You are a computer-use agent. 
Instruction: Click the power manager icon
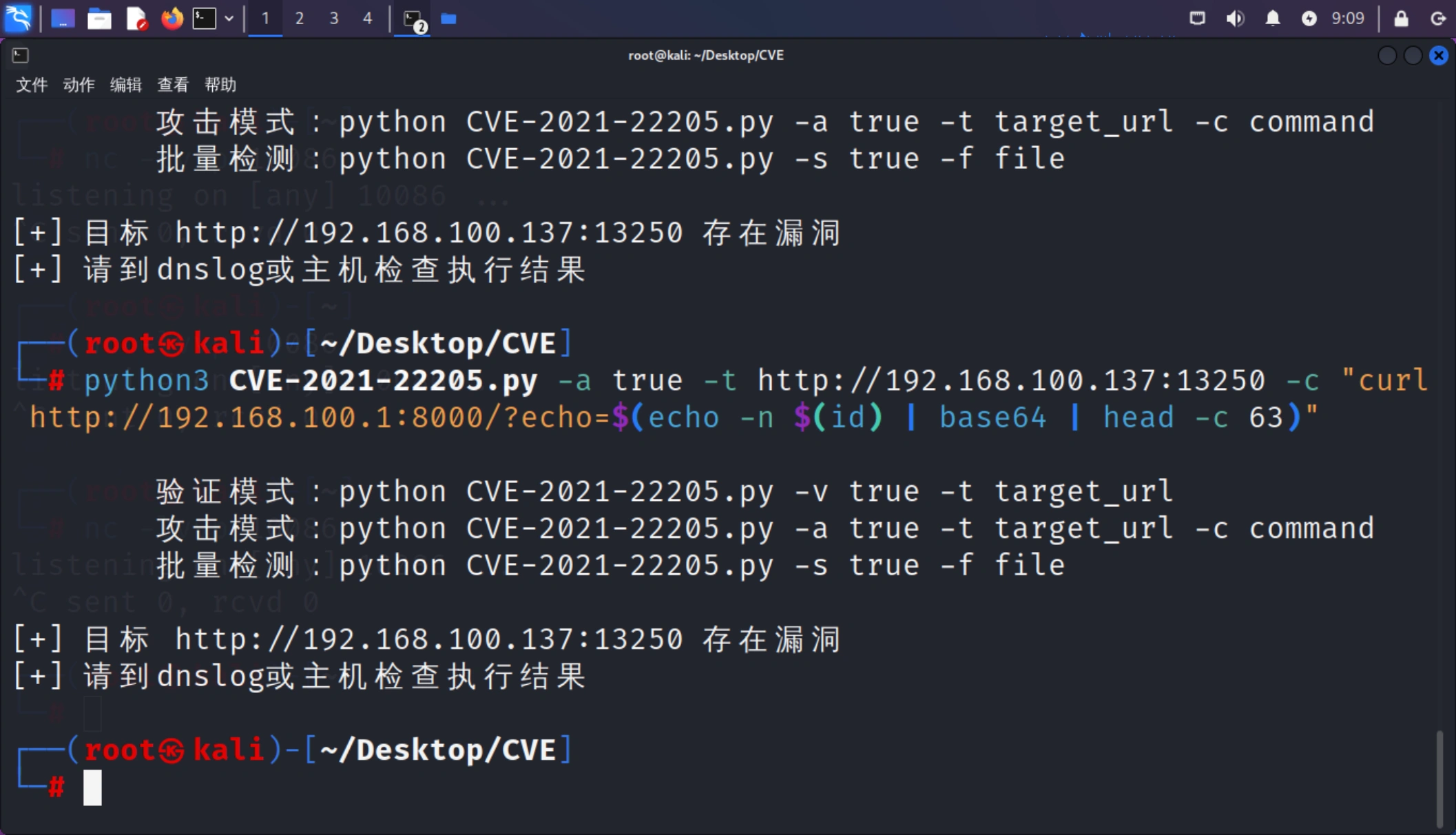click(1309, 19)
